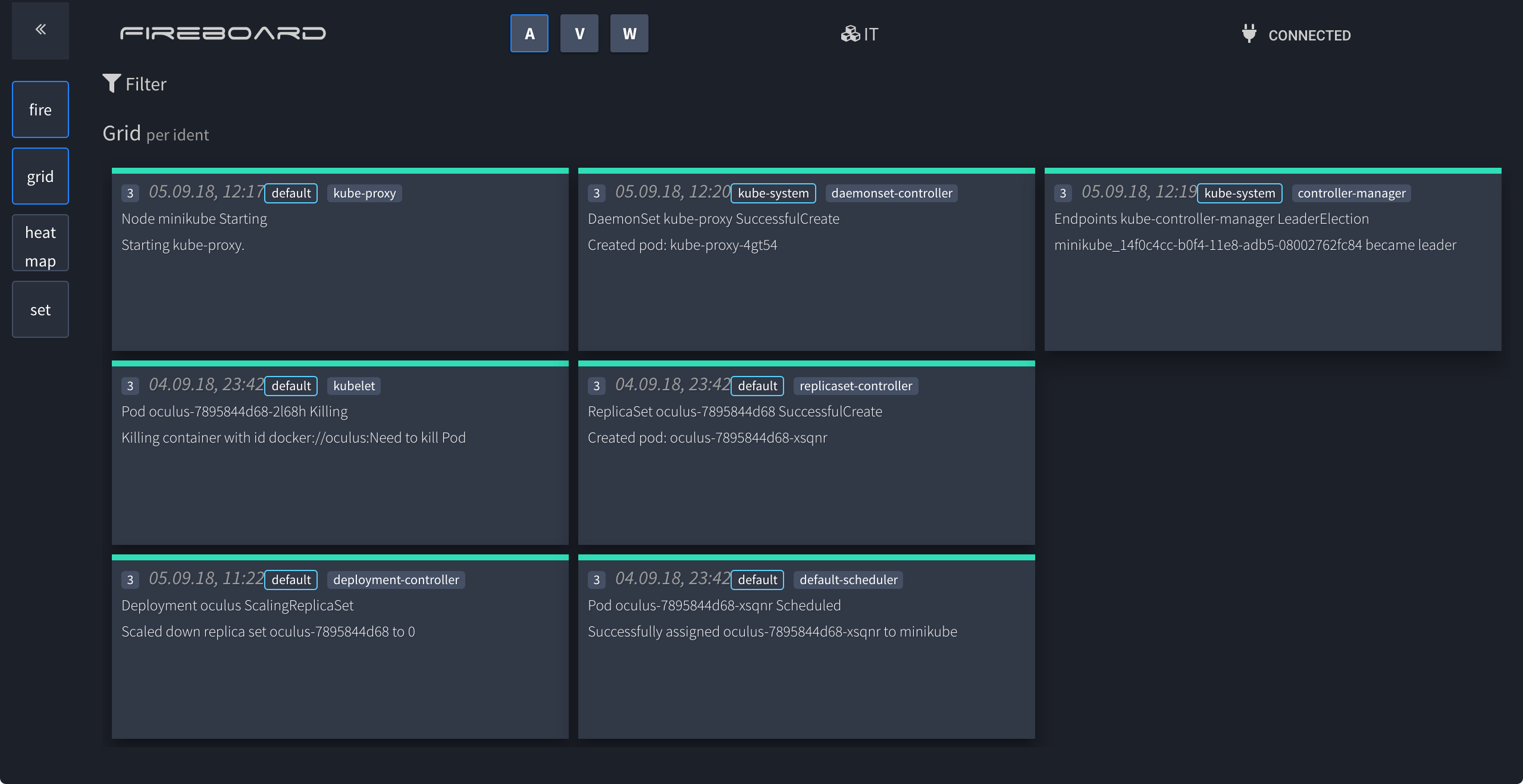1523x784 pixels.
Task: Click the daemonset-controller ident tag
Action: point(891,193)
